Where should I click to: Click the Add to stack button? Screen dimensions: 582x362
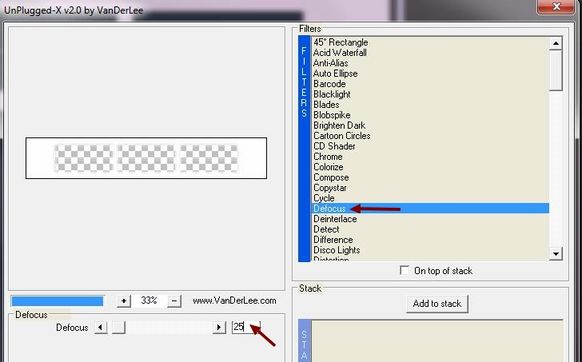[x=437, y=304]
